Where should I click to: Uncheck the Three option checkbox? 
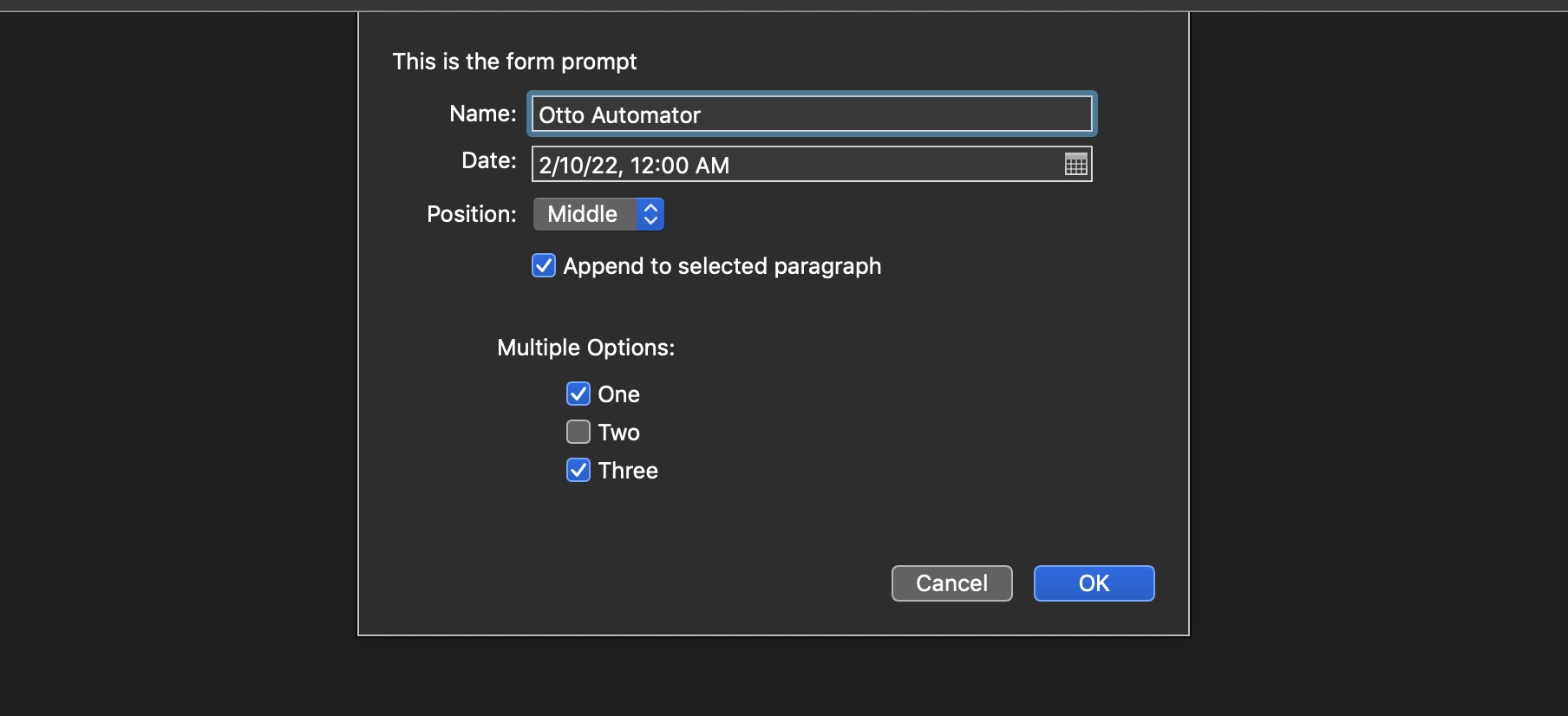[578, 470]
